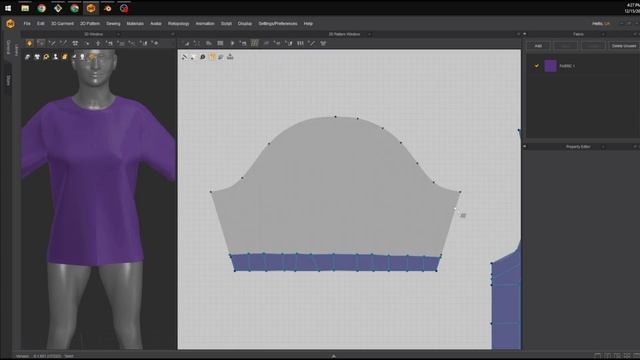Open the Materials menu
Viewport: 640px width, 360px height.
pyautogui.click(x=135, y=24)
